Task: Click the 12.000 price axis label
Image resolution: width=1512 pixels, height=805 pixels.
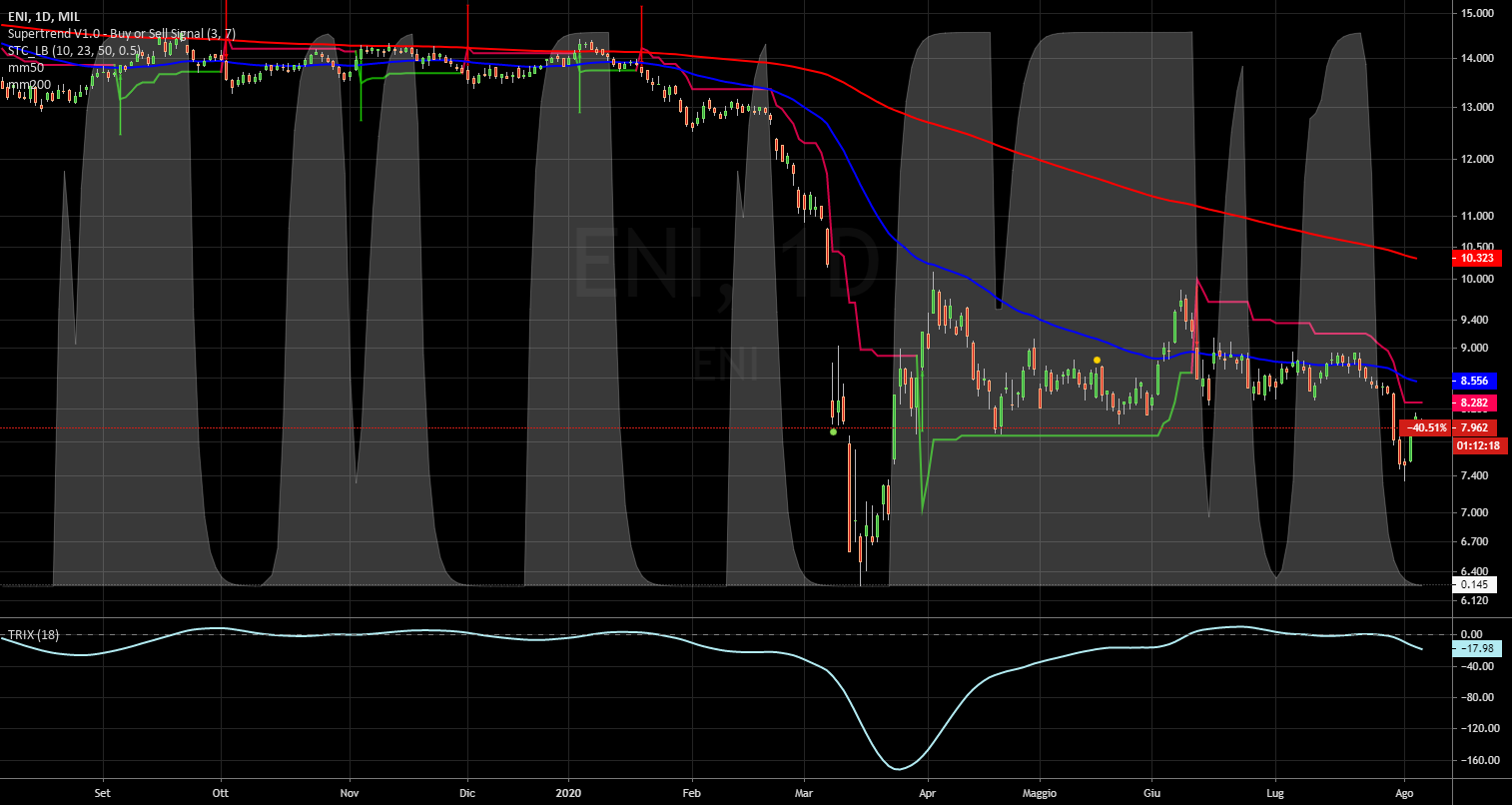Action: (1476, 159)
